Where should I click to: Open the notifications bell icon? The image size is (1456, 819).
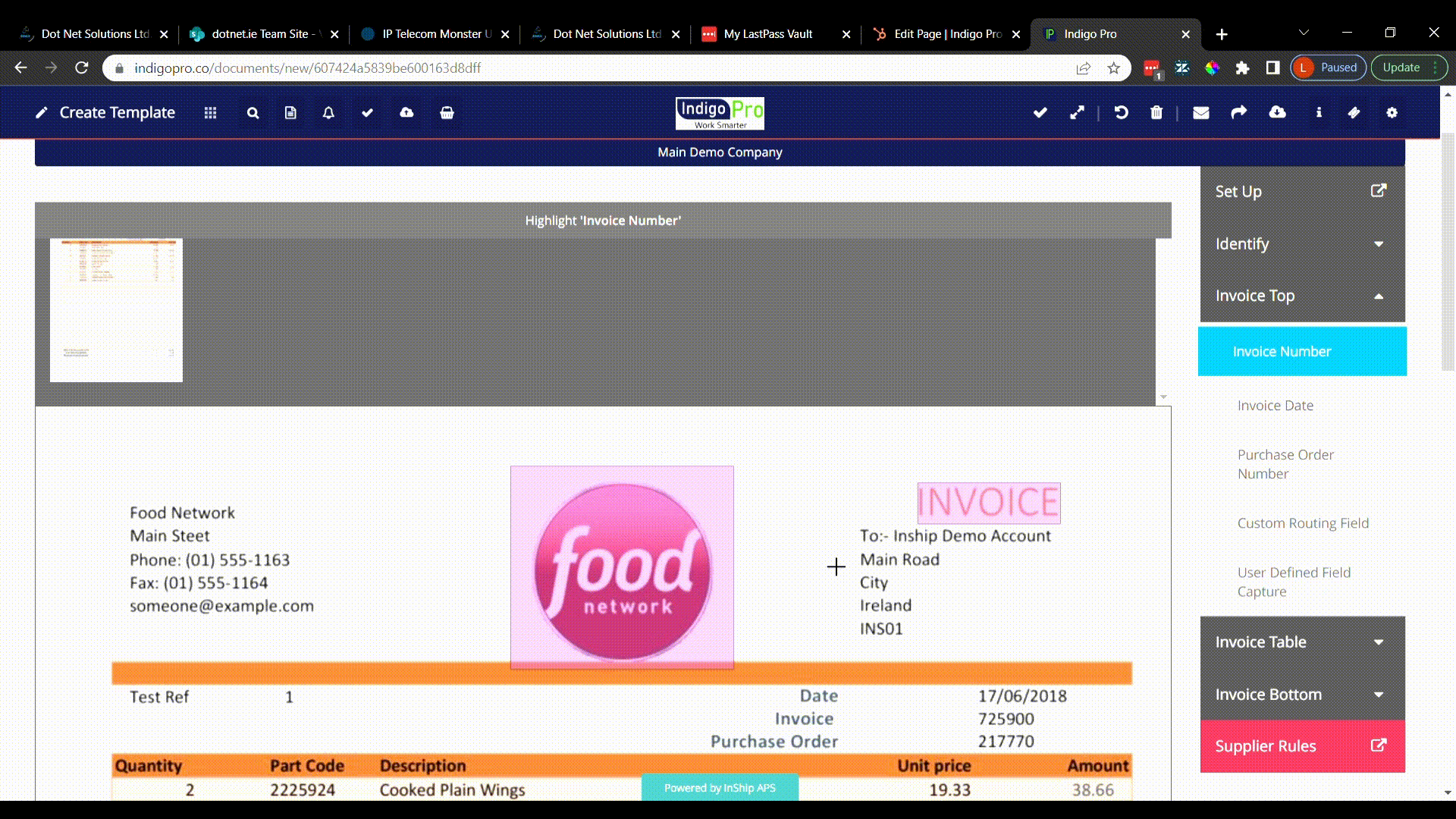point(328,112)
